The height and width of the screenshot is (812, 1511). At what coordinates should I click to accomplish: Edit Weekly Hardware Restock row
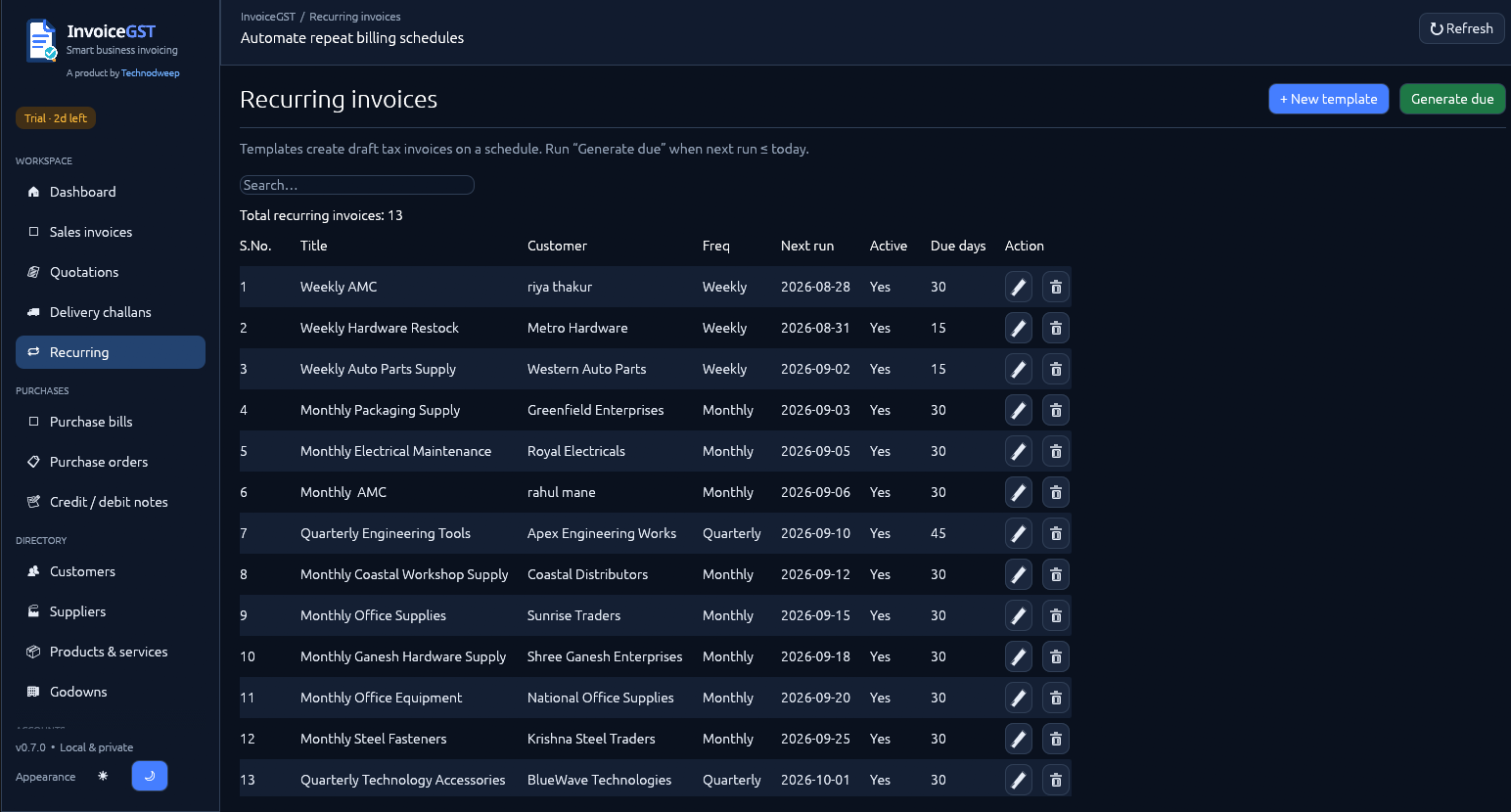(x=1019, y=328)
